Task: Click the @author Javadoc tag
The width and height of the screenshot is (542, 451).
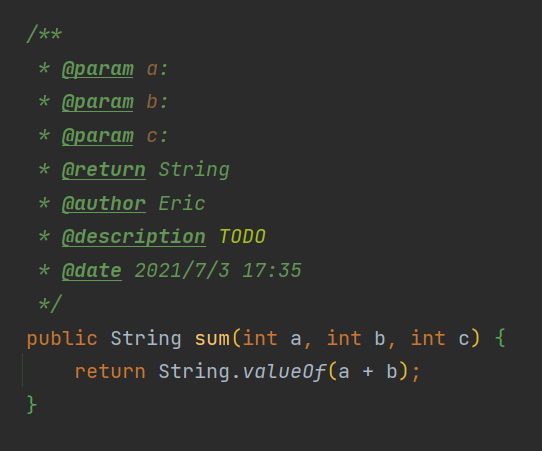Action: [104, 203]
